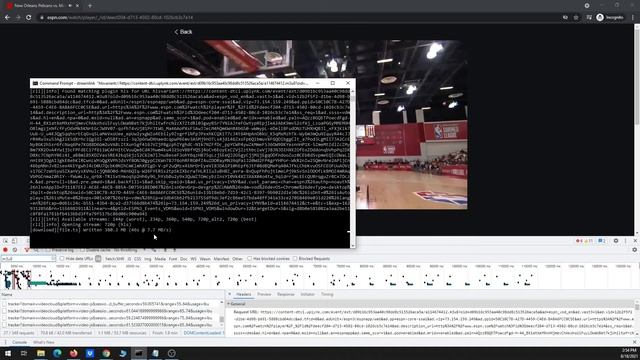Filter network requests by Img
This screenshot has width=640, height=360.
coord(147,259)
